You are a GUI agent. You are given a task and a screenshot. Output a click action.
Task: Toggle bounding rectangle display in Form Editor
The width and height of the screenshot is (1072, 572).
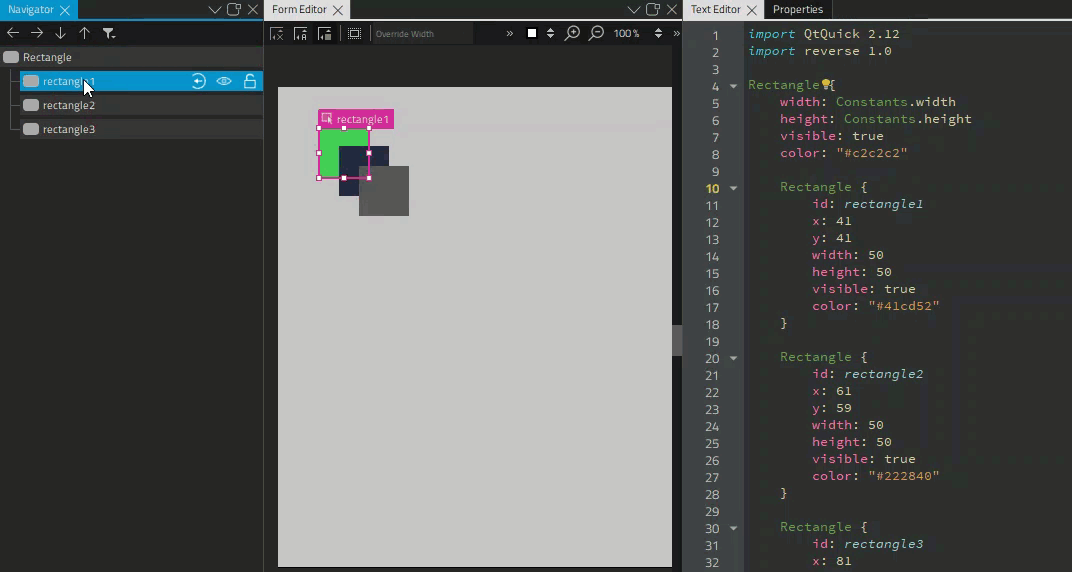(354, 33)
